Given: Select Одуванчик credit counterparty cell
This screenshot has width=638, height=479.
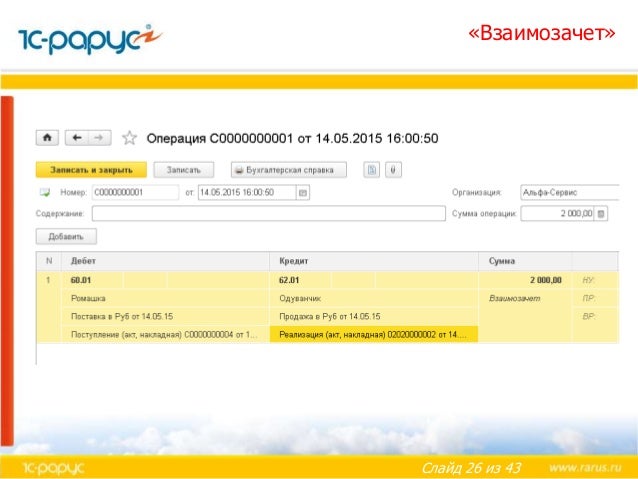Looking at the screenshot, I should 374,298.
